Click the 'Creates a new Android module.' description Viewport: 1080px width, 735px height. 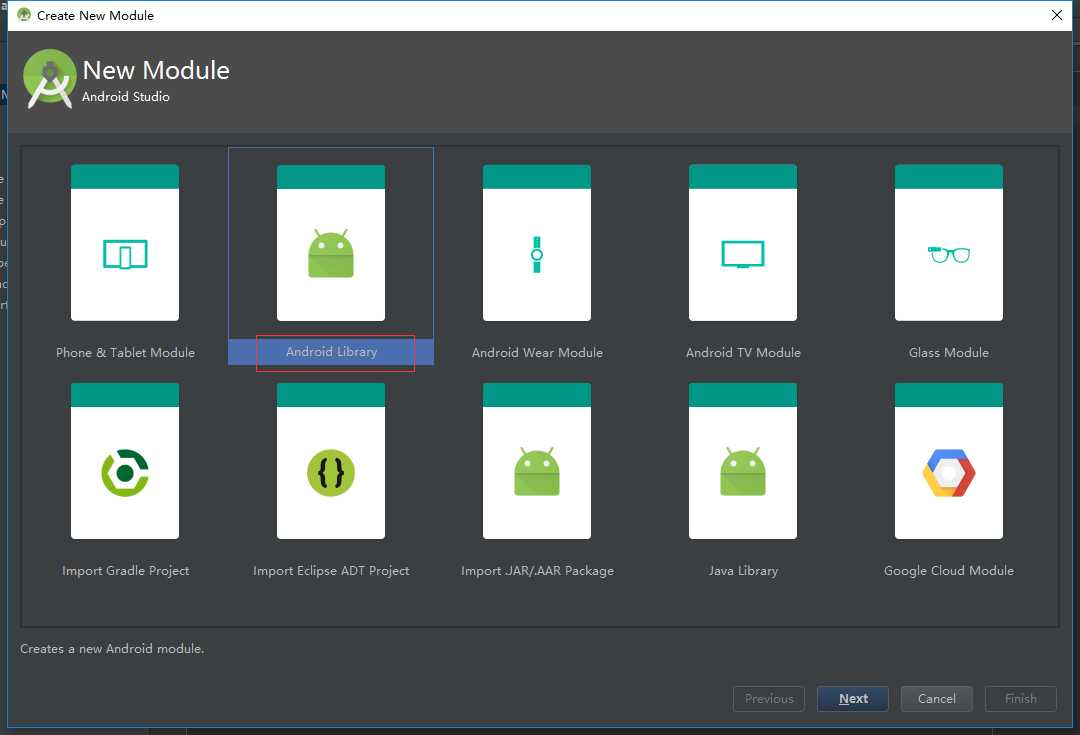tap(112, 649)
